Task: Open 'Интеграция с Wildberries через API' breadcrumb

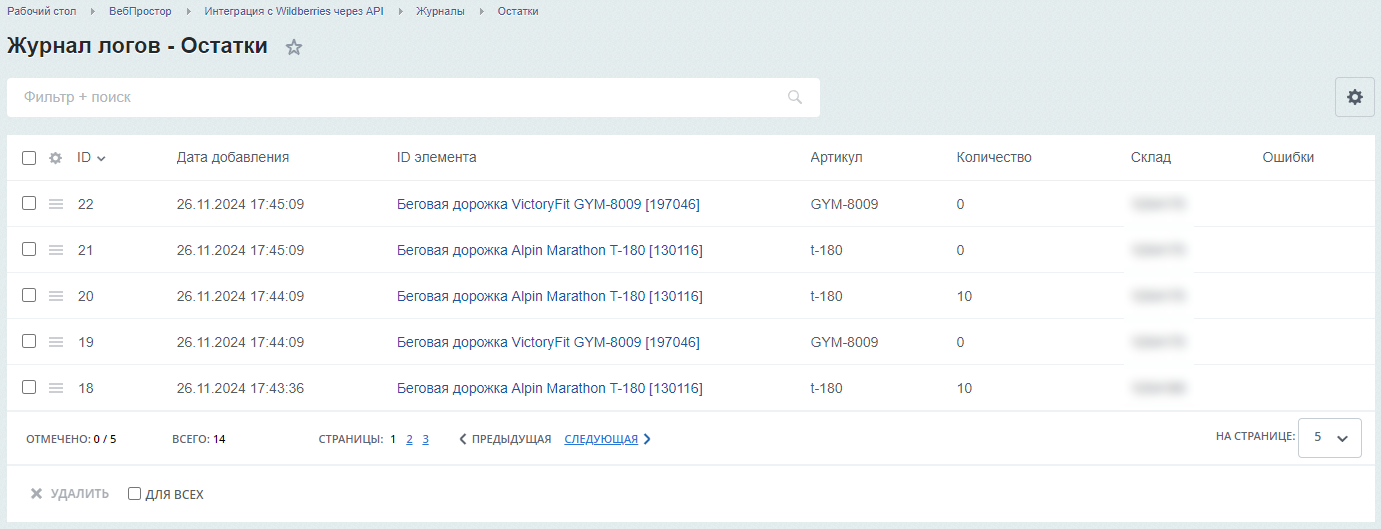Action: tap(294, 11)
